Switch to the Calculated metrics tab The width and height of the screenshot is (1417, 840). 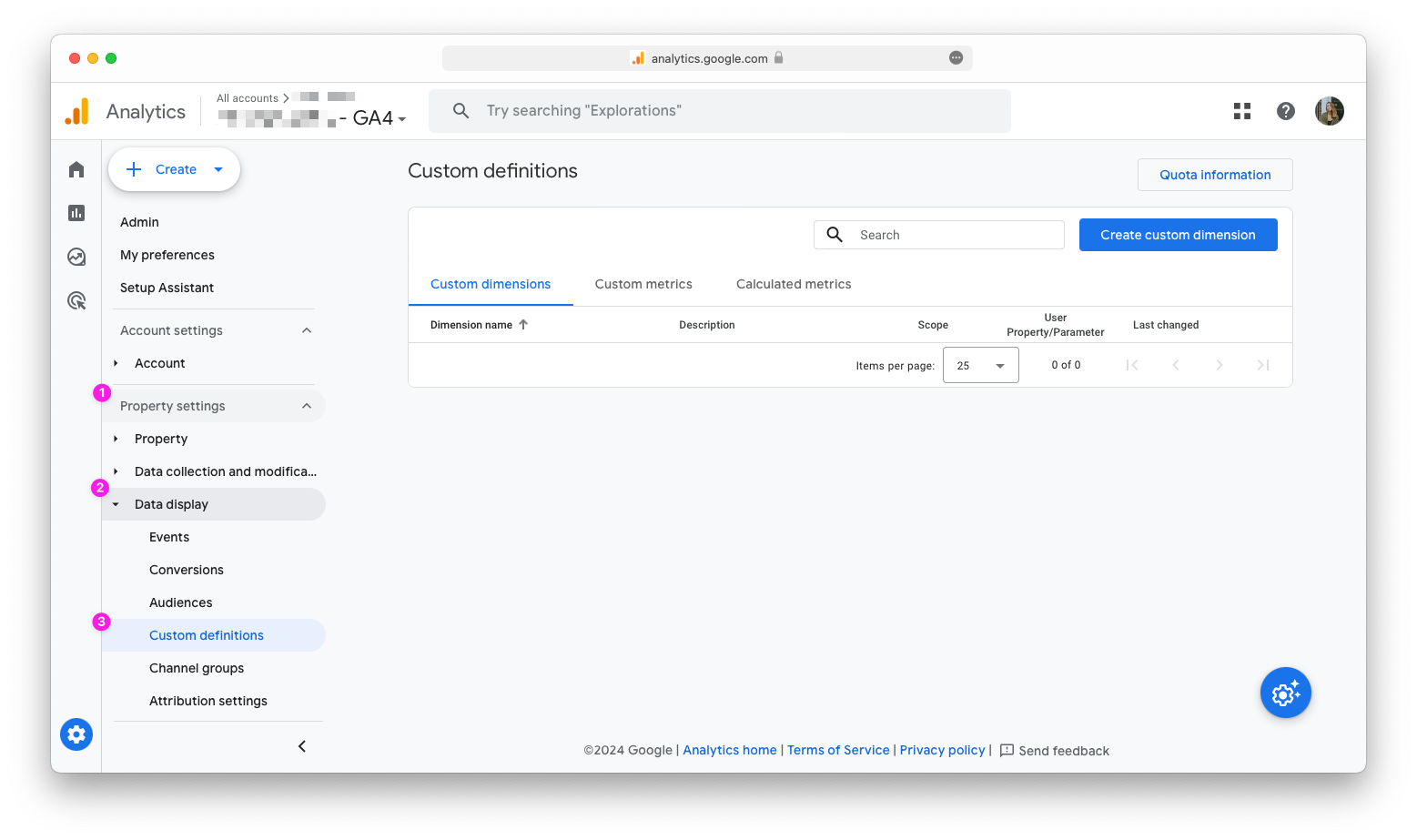pos(794,284)
